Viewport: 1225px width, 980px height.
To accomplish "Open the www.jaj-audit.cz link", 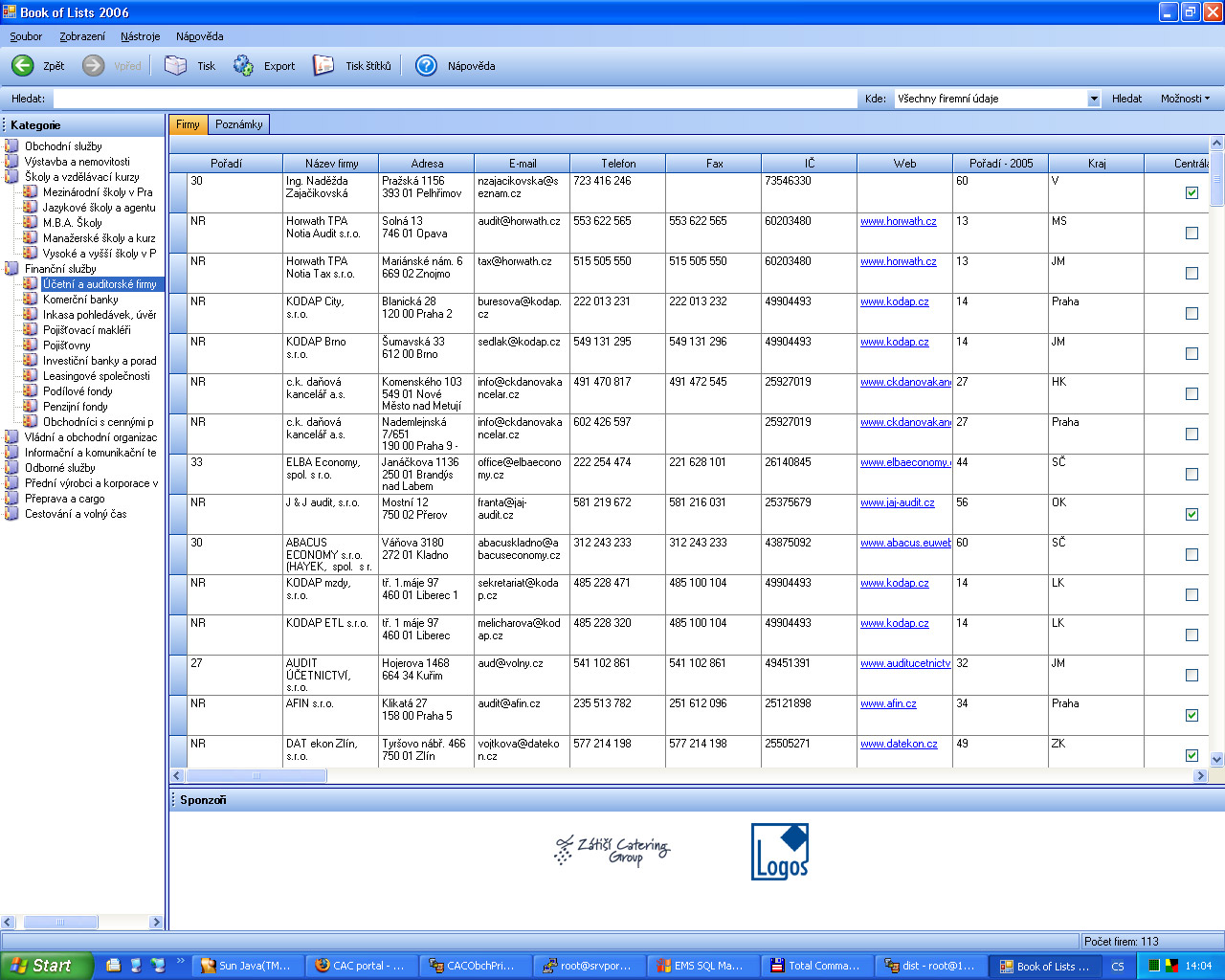I will [898, 502].
